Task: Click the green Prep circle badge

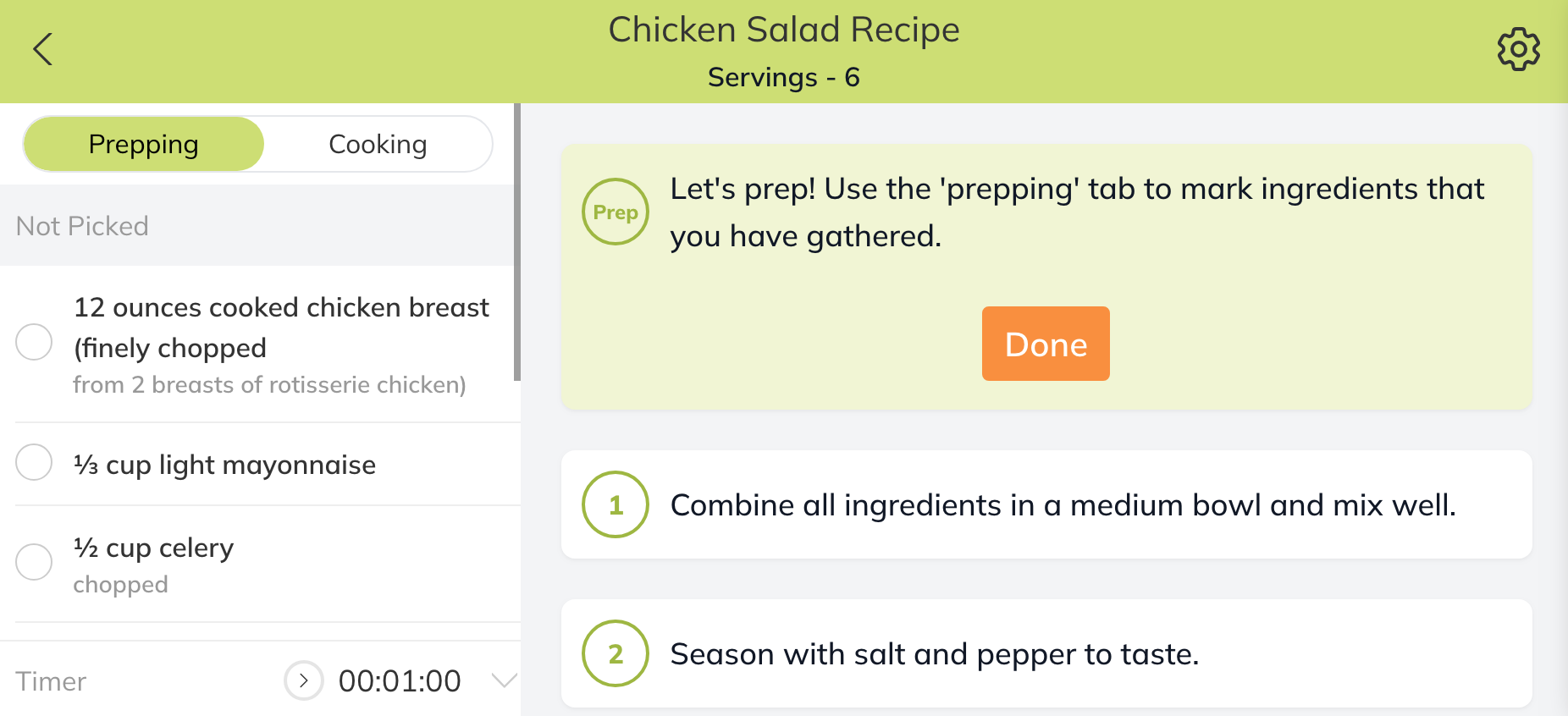Action: click(x=616, y=212)
